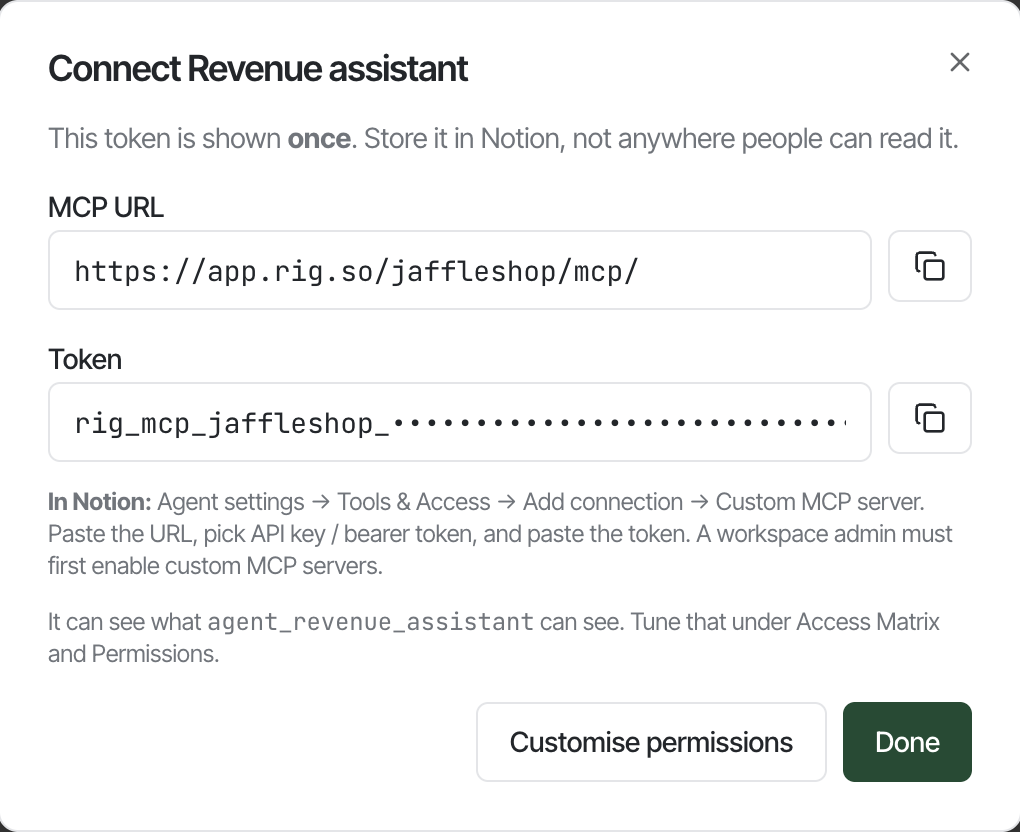Viewport: 1020px width, 832px height.
Task: Click the MCP URL field
Action: (x=459, y=270)
